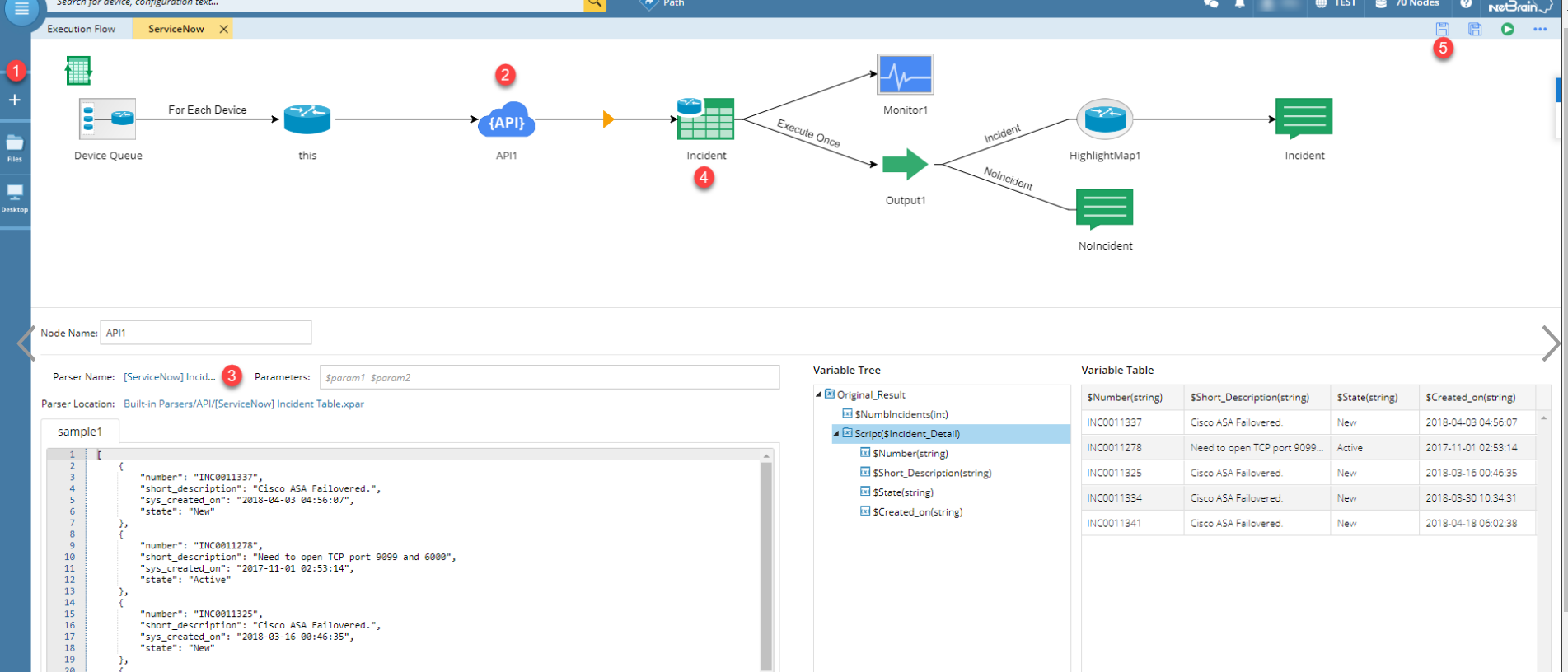Run the flow with green play button
The width and height of the screenshot is (1568, 672).
click(x=1507, y=29)
